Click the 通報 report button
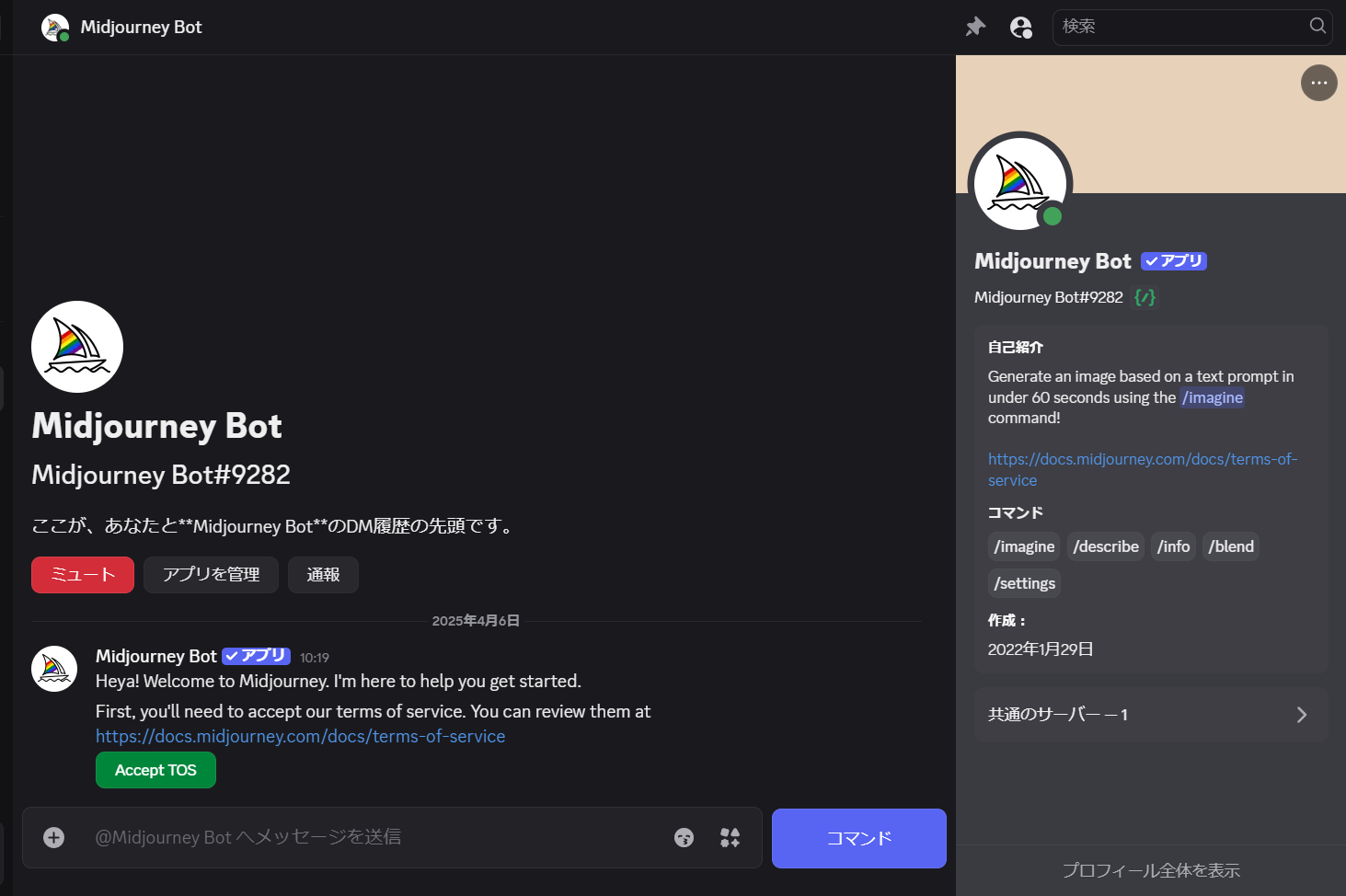This screenshot has width=1346, height=896. 323,575
